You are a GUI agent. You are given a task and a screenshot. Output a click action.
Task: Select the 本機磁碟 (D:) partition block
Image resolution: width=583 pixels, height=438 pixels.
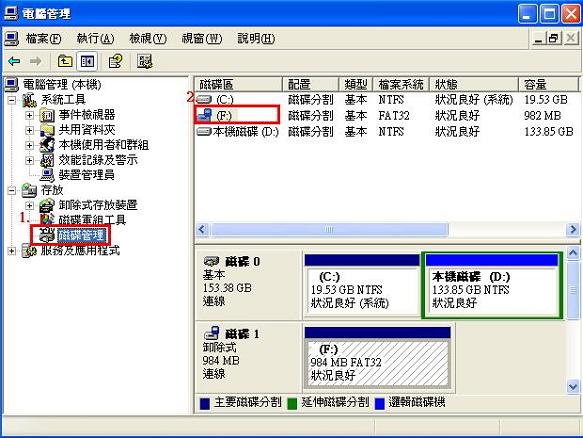492,286
